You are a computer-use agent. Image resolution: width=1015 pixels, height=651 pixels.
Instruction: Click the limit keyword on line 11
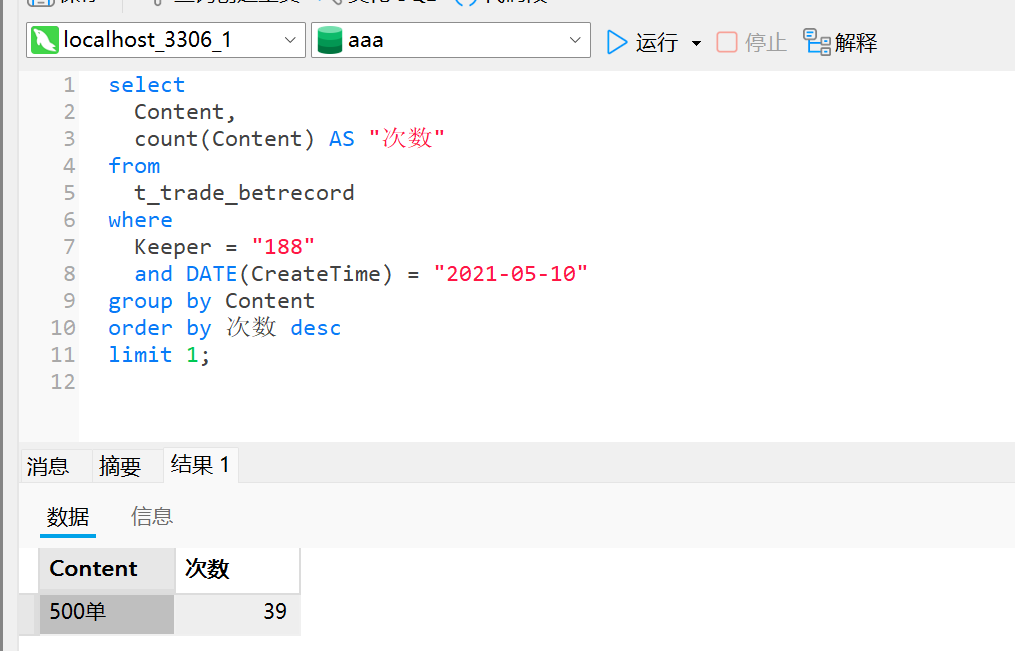140,355
